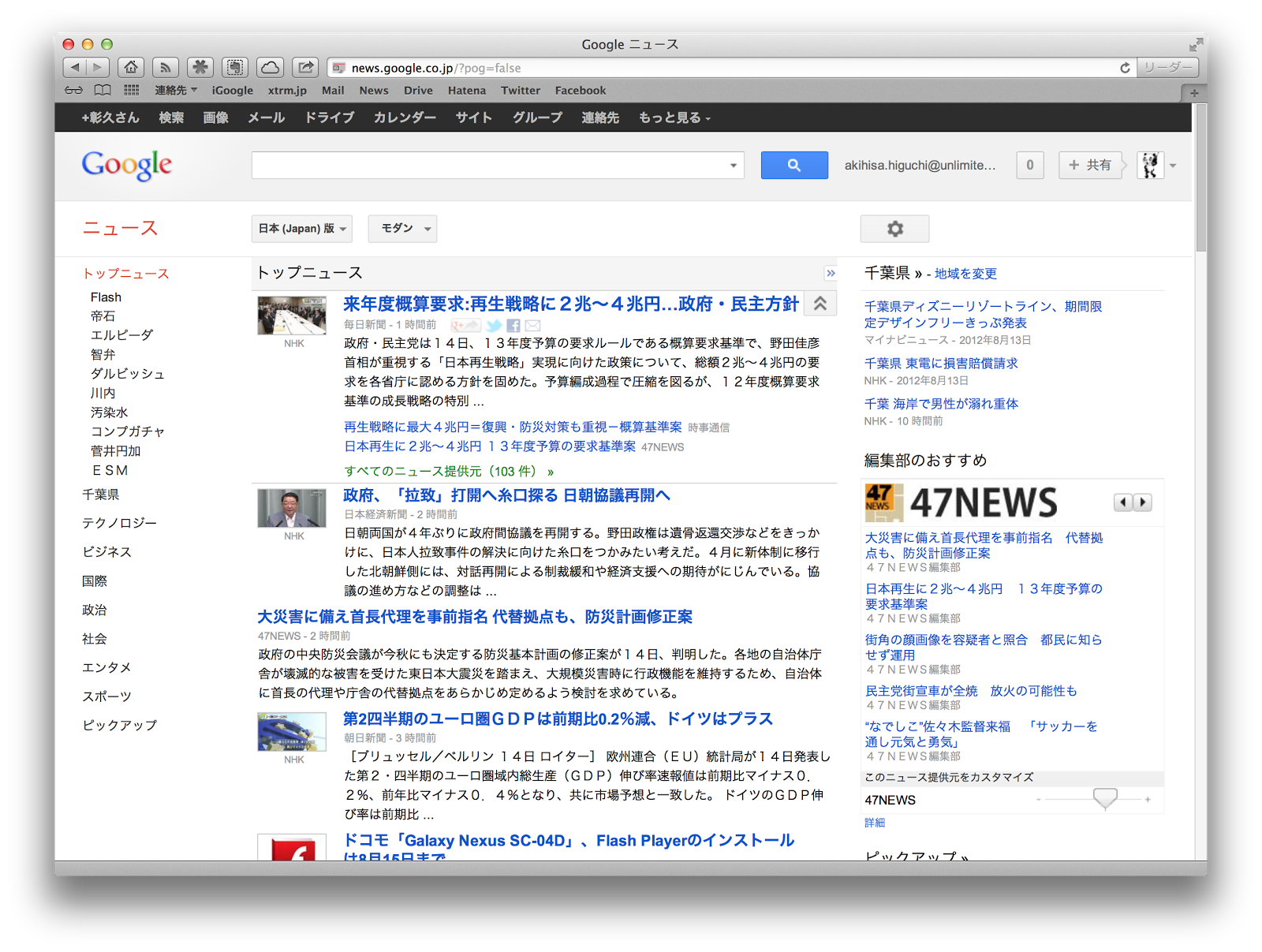Open the 日本 (Japan) 版 edition dropdown
Image resolution: width=1262 pixels, height=952 pixels.
coord(302,229)
